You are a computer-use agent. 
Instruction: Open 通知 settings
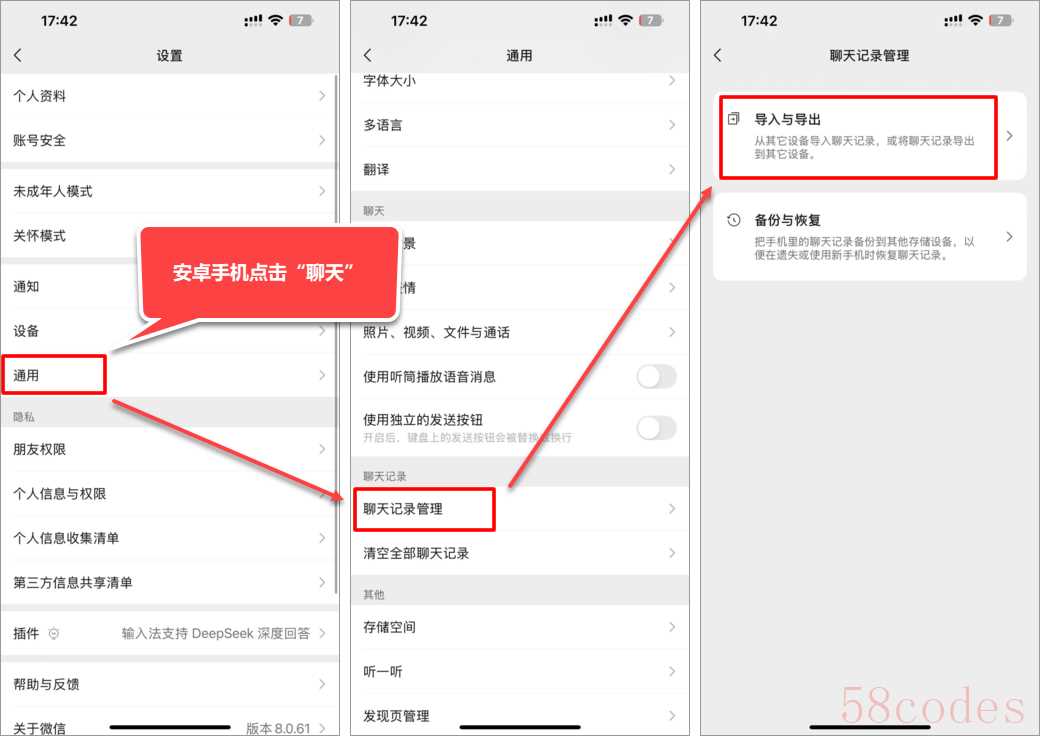click(169, 286)
